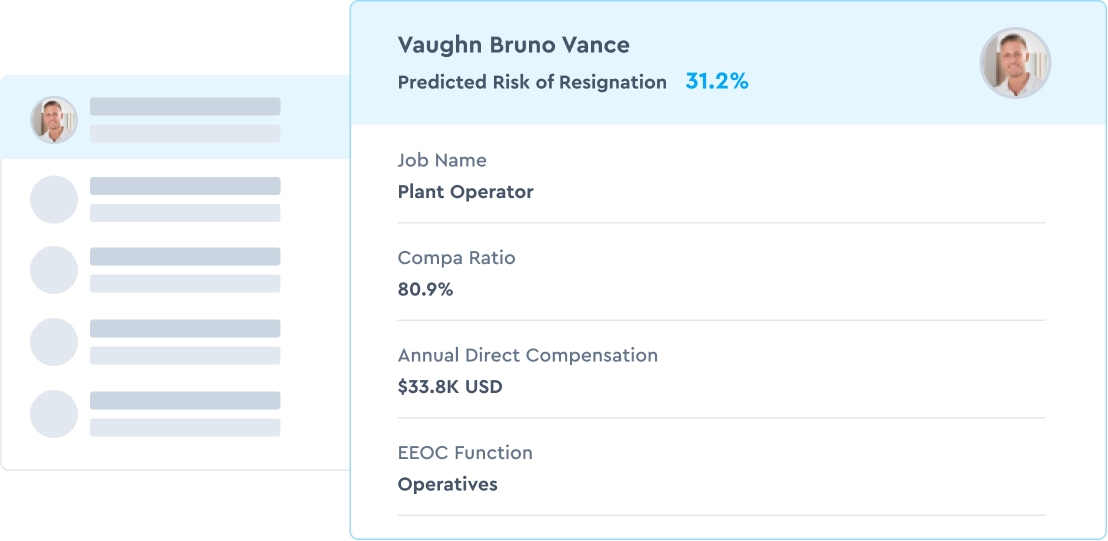The width and height of the screenshot is (1108, 541).
Task: Click the EEOC Function field label
Action: [x=465, y=453]
